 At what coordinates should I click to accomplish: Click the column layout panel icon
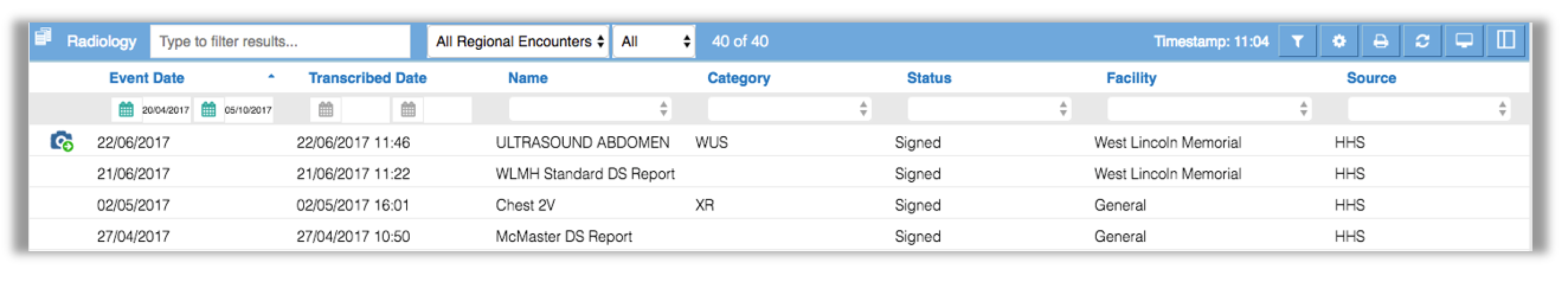click(1505, 41)
